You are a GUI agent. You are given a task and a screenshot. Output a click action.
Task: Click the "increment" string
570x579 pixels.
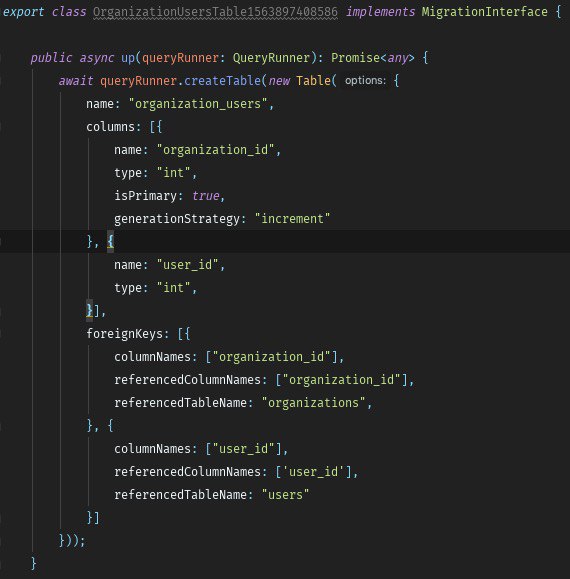point(292,219)
